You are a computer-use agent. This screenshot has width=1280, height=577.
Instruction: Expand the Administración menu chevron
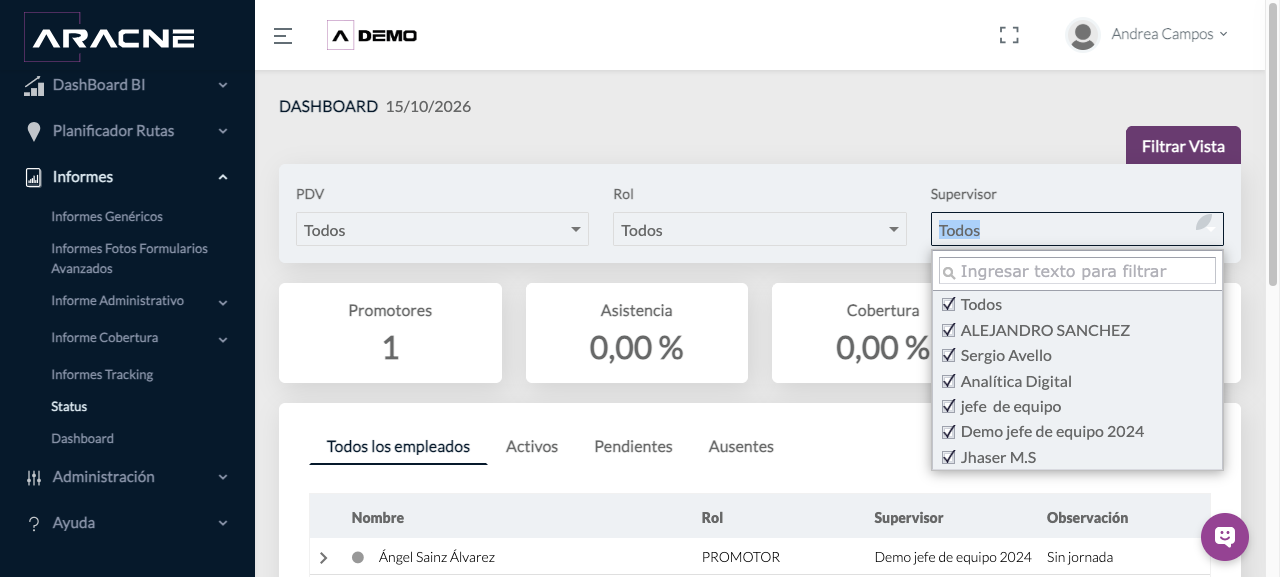223,478
